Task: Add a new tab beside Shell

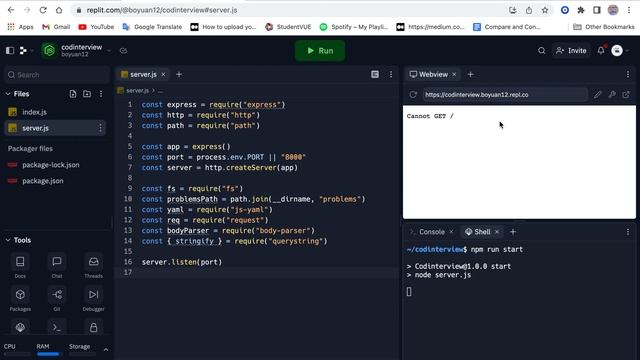Action: (513, 232)
